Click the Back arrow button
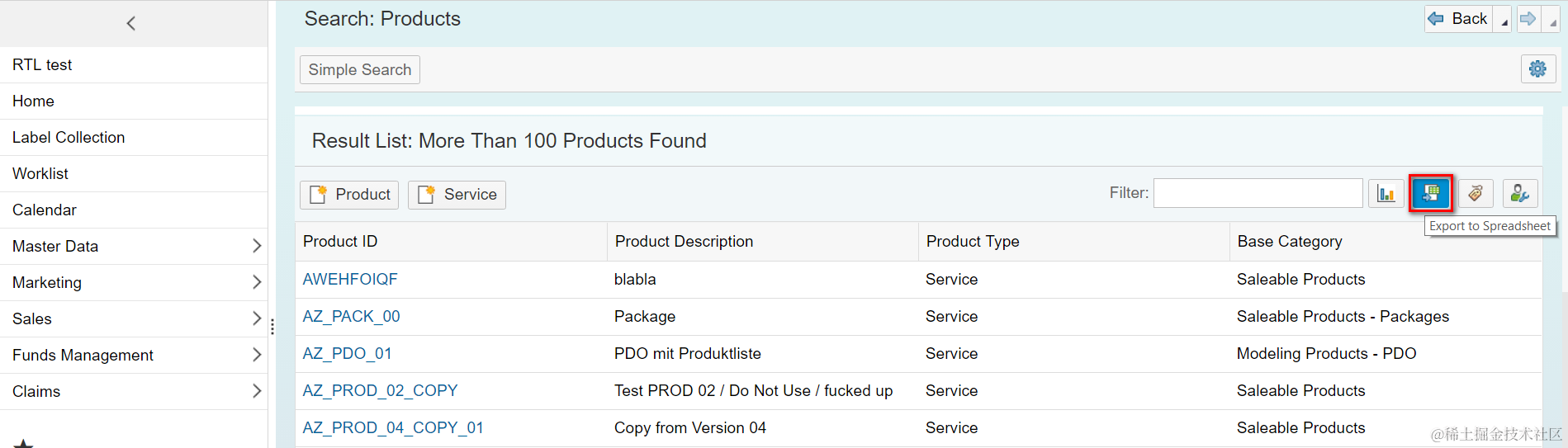Image resolution: width=1568 pixels, height=448 pixels. pyautogui.click(x=1458, y=19)
